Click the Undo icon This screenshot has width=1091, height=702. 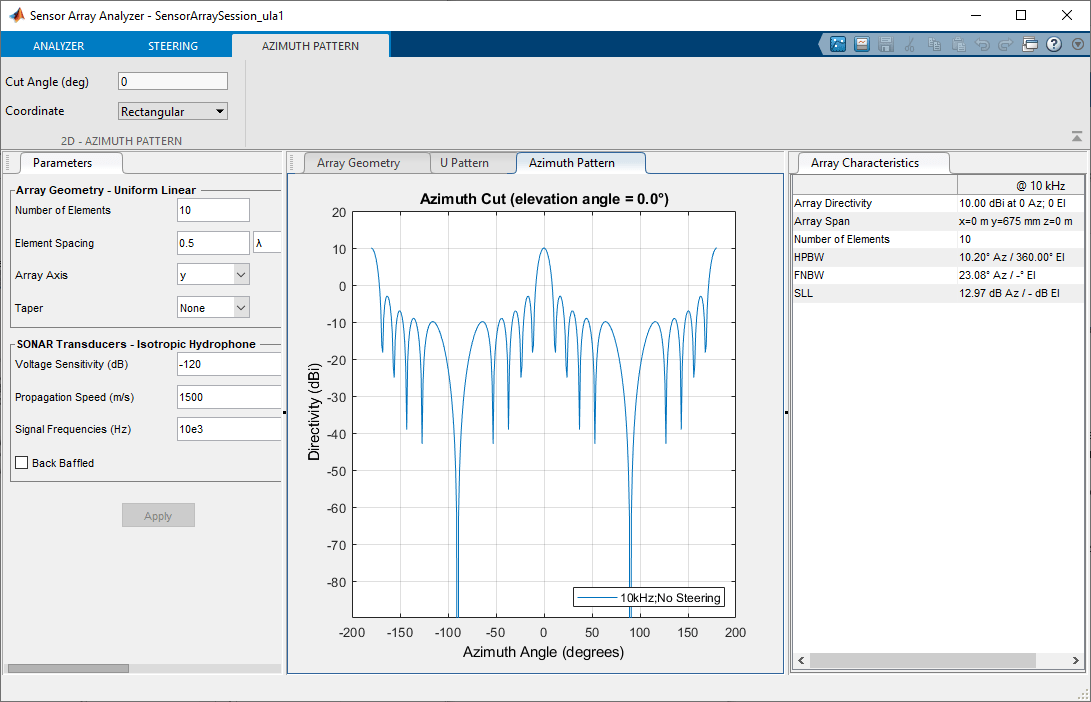pyautogui.click(x=984, y=44)
